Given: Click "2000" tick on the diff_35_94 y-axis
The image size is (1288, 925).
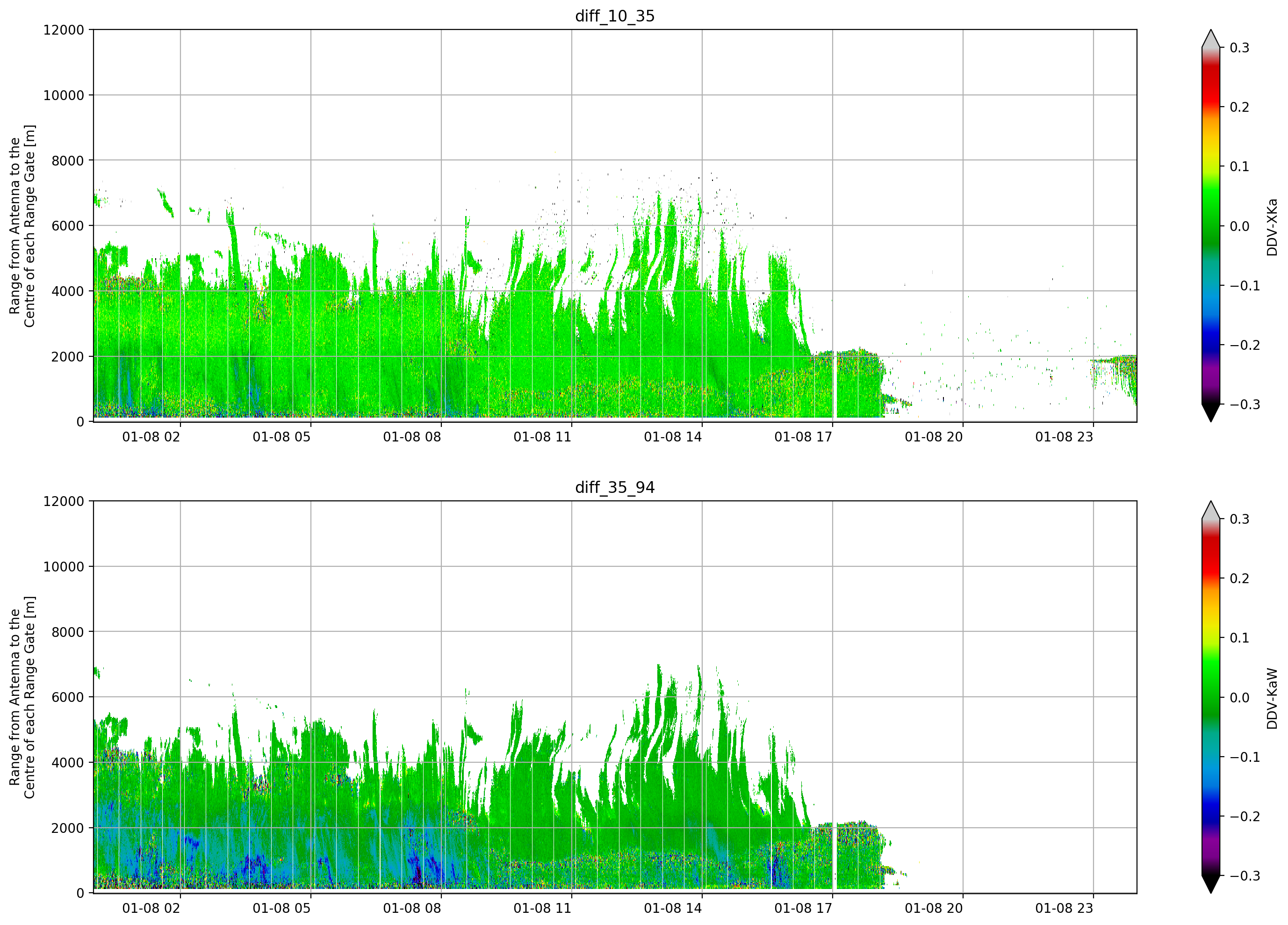Looking at the screenshot, I should pos(68,828).
